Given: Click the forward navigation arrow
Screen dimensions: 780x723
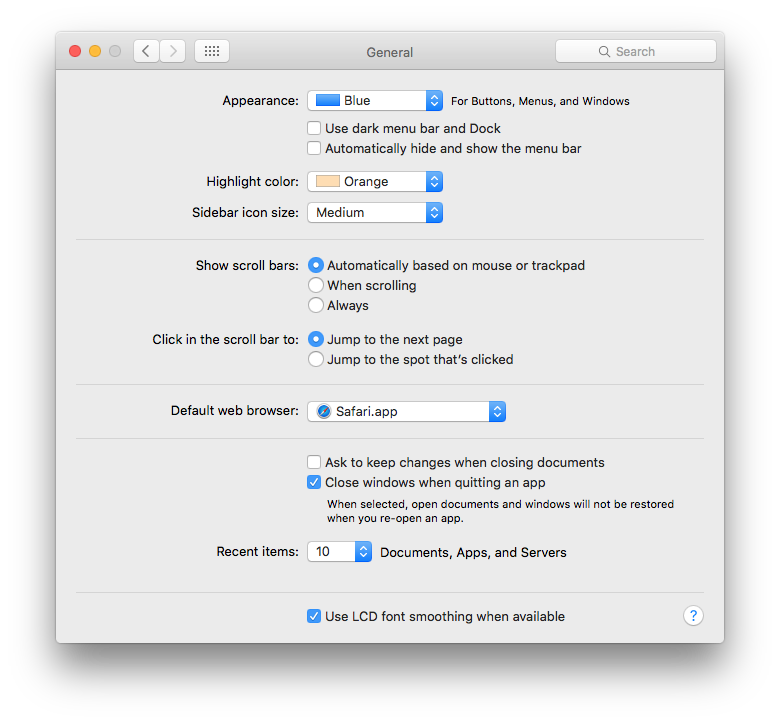Looking at the screenshot, I should 173,51.
